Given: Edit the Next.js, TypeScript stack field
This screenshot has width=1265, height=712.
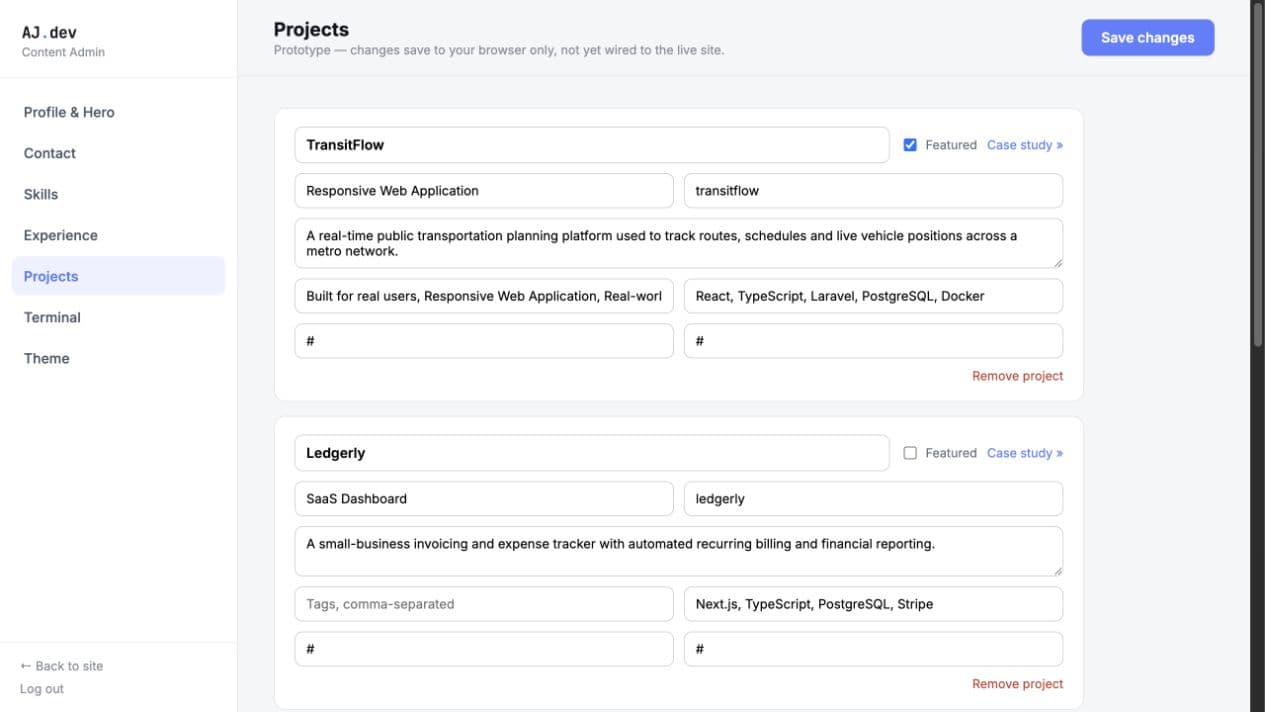Looking at the screenshot, I should [873, 604].
